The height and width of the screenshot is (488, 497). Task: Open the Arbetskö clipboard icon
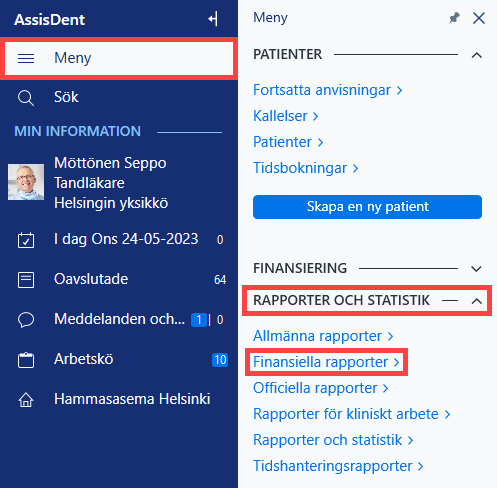pyautogui.click(x=26, y=360)
